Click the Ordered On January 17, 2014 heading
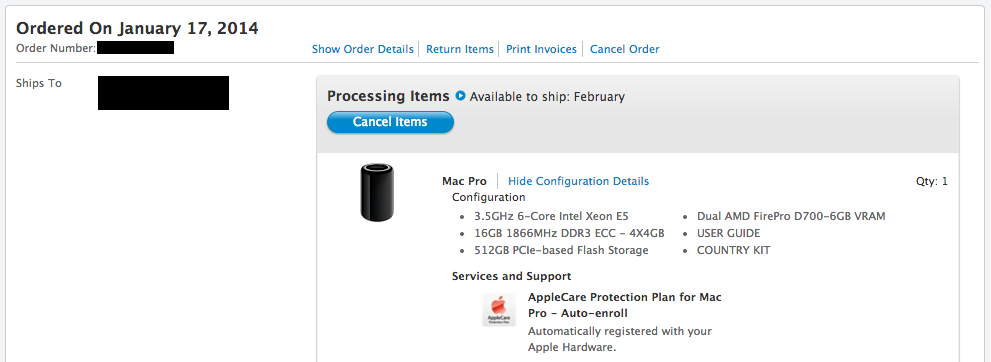Viewport: 991px width, 362px height. [137, 28]
